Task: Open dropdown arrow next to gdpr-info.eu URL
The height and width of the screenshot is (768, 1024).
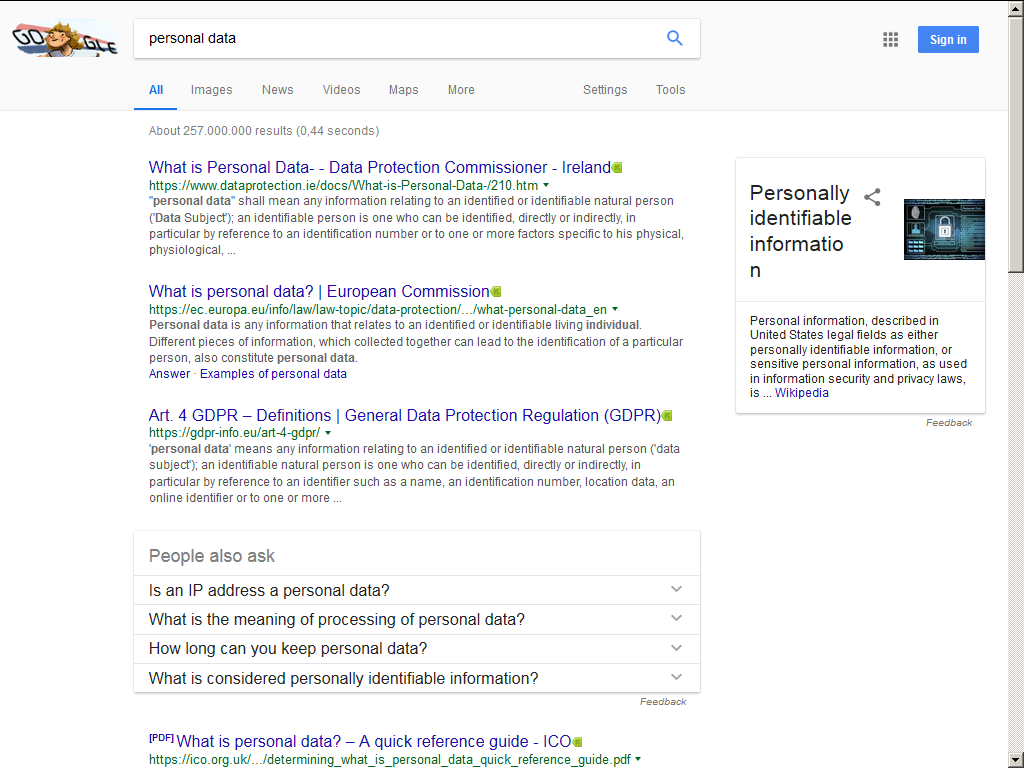Action: pyautogui.click(x=328, y=433)
